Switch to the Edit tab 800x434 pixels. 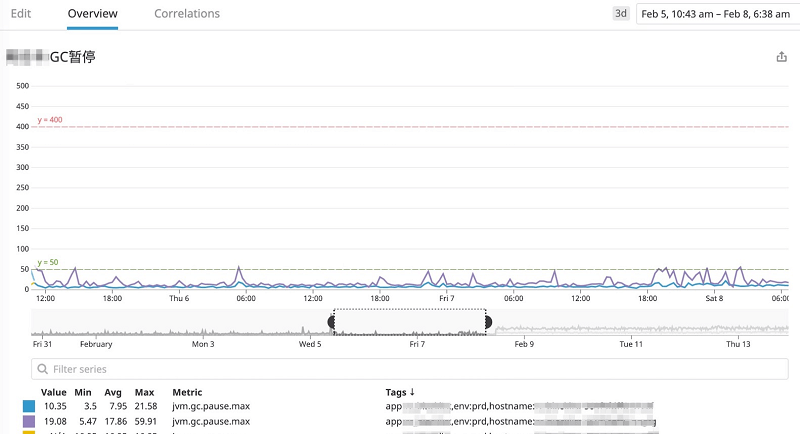click(20, 14)
